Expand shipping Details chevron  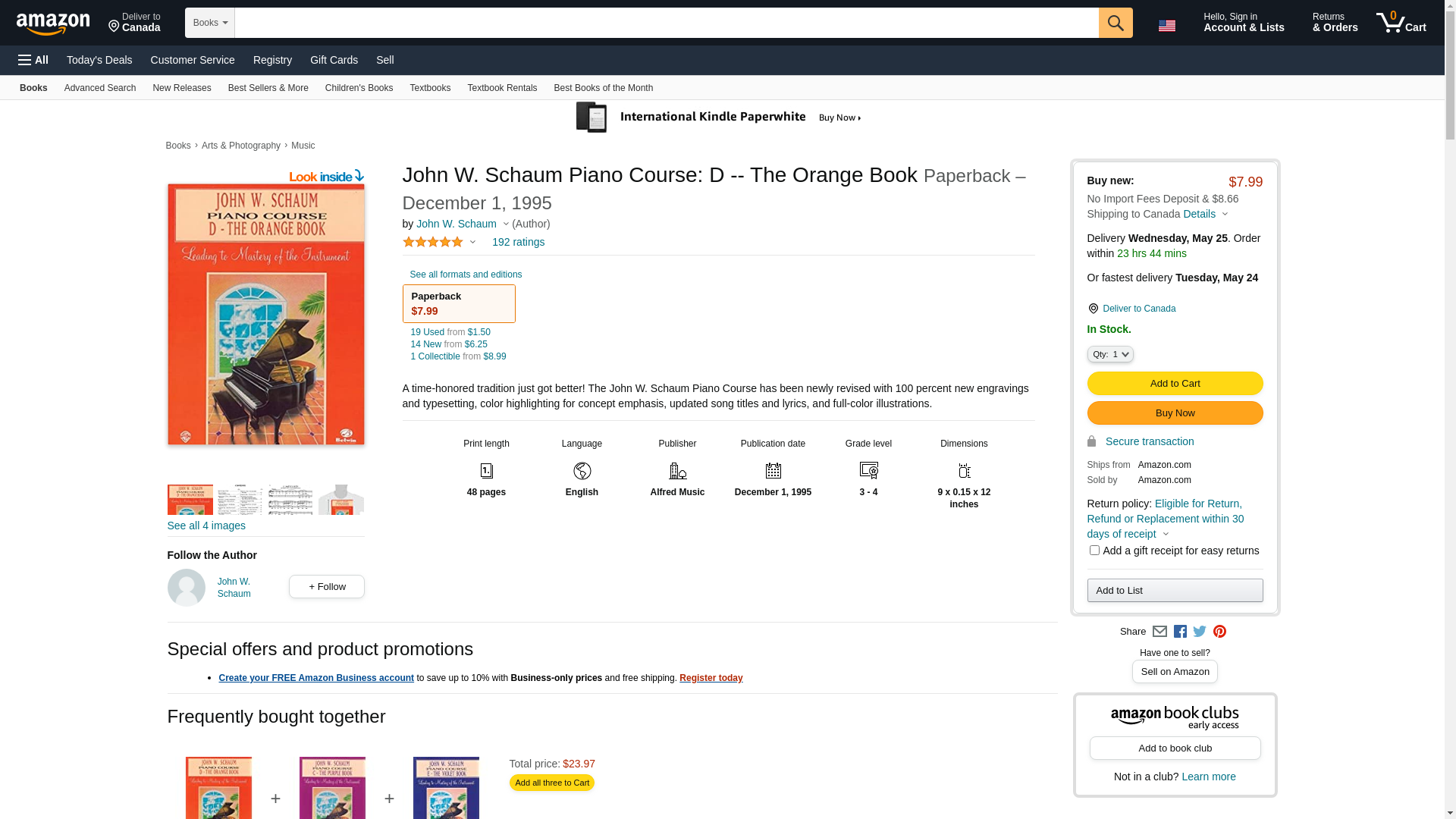[1225, 214]
